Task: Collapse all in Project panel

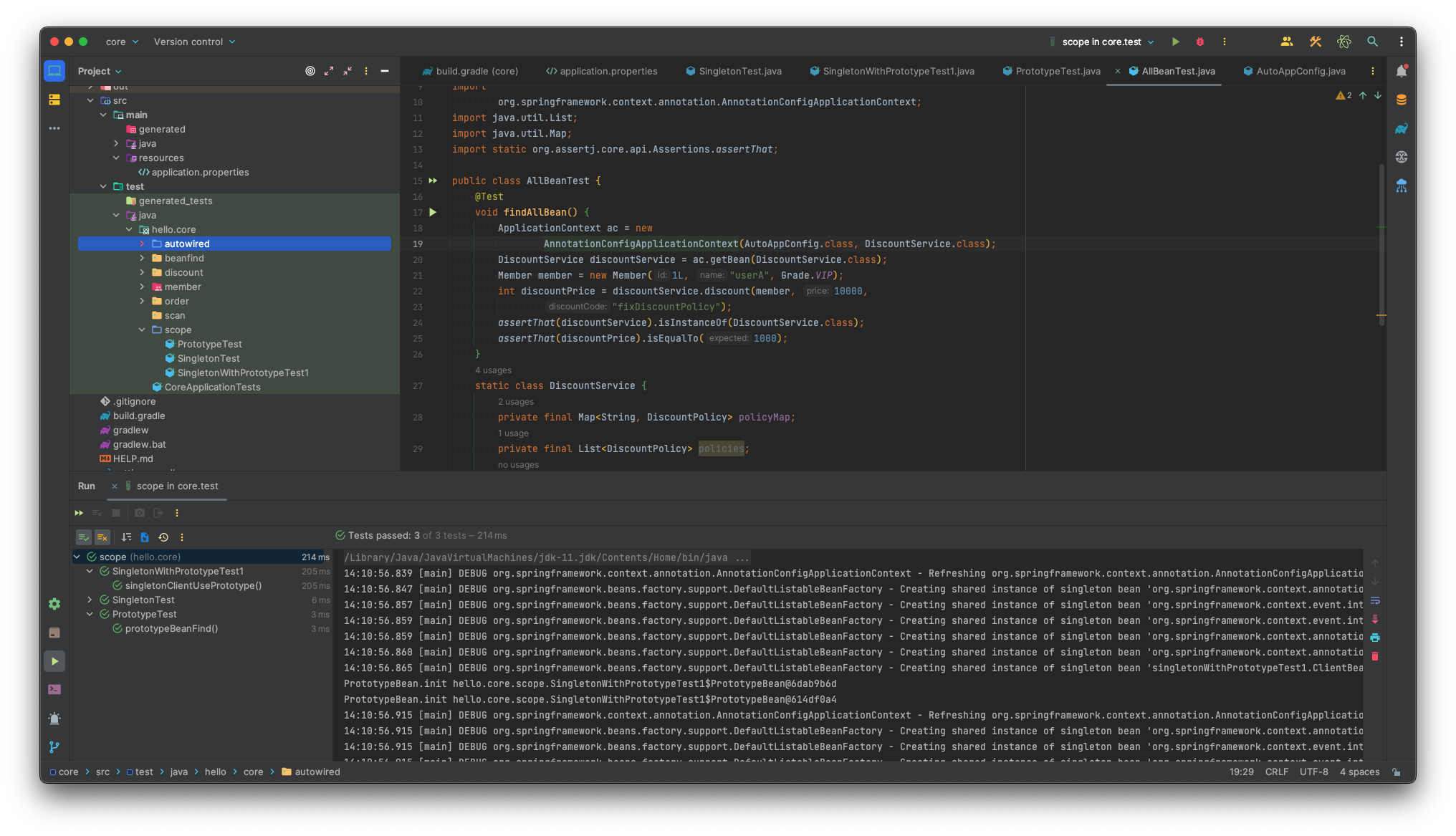Action: (x=348, y=71)
